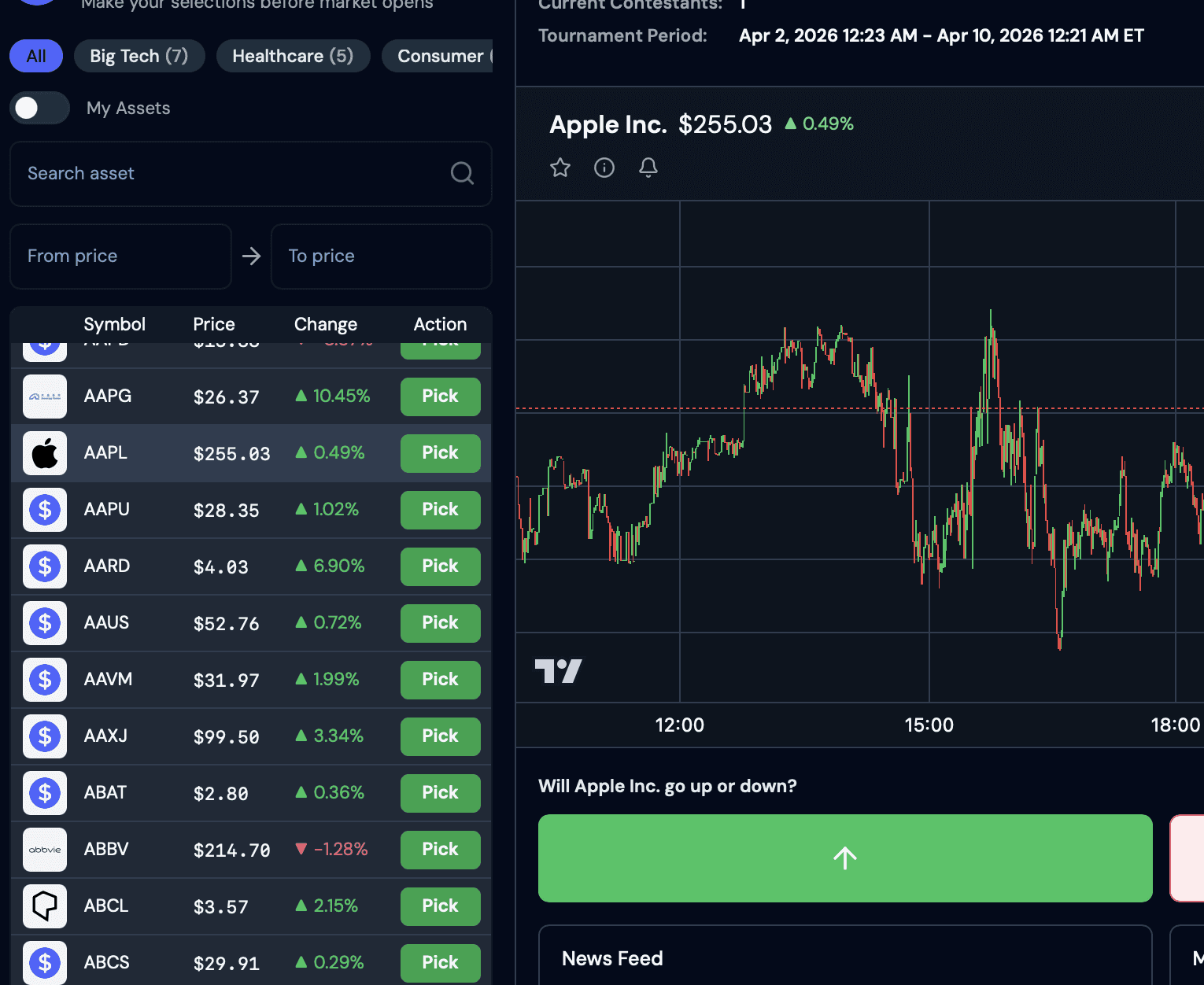Click the $99.50 AAXJ price
Screen dimensions: 1204x985
[227, 737]
